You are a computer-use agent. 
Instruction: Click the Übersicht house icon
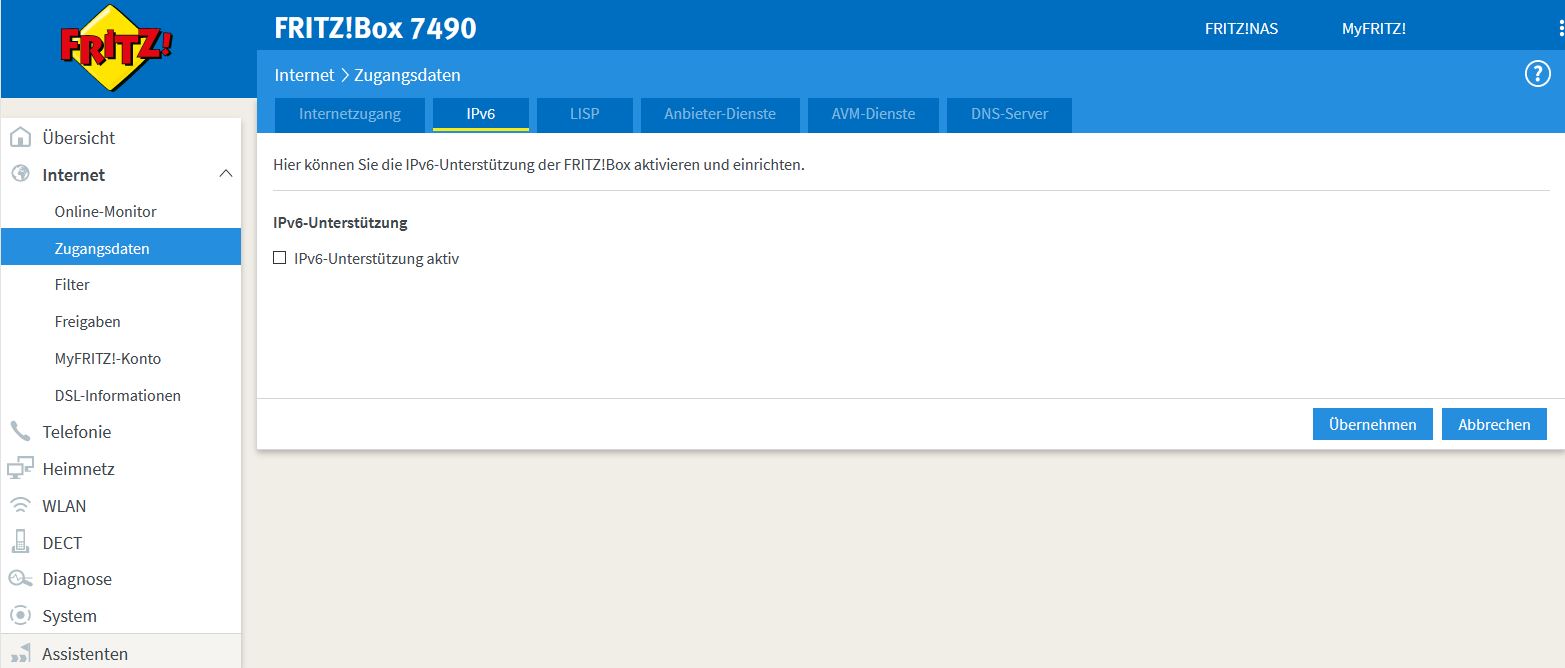point(20,137)
